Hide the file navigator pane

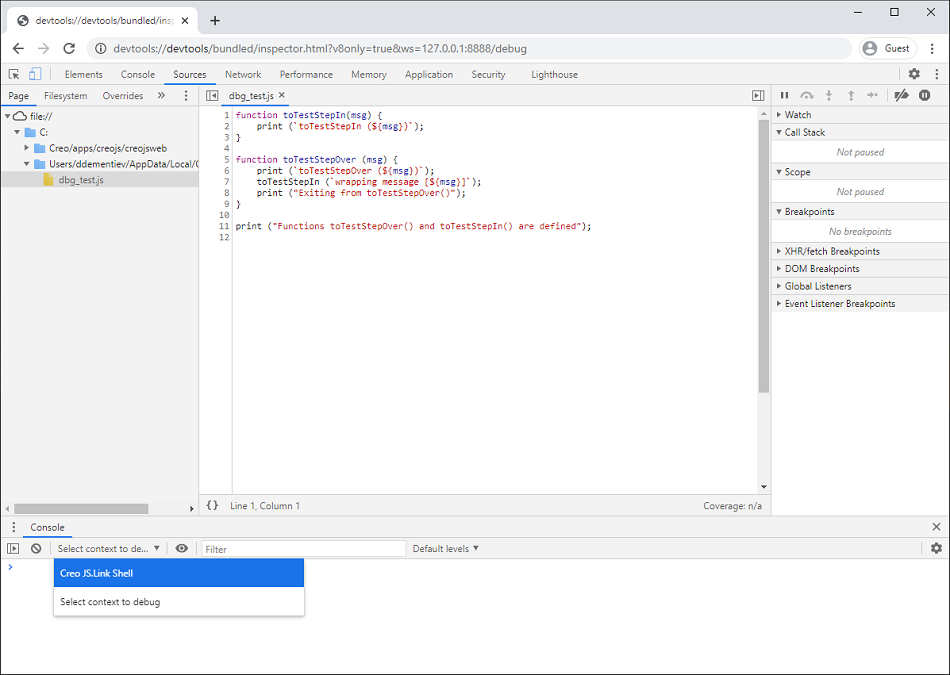pyautogui.click(x=212, y=96)
